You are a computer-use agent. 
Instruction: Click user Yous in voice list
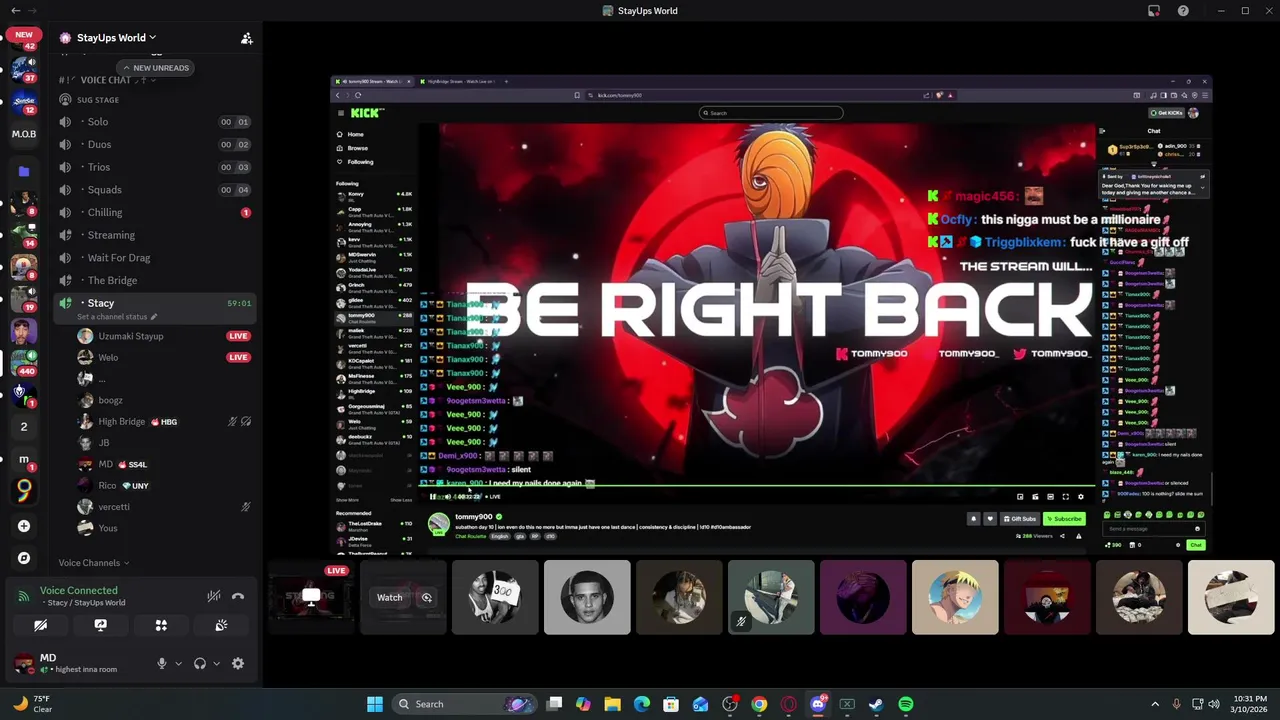[107, 528]
